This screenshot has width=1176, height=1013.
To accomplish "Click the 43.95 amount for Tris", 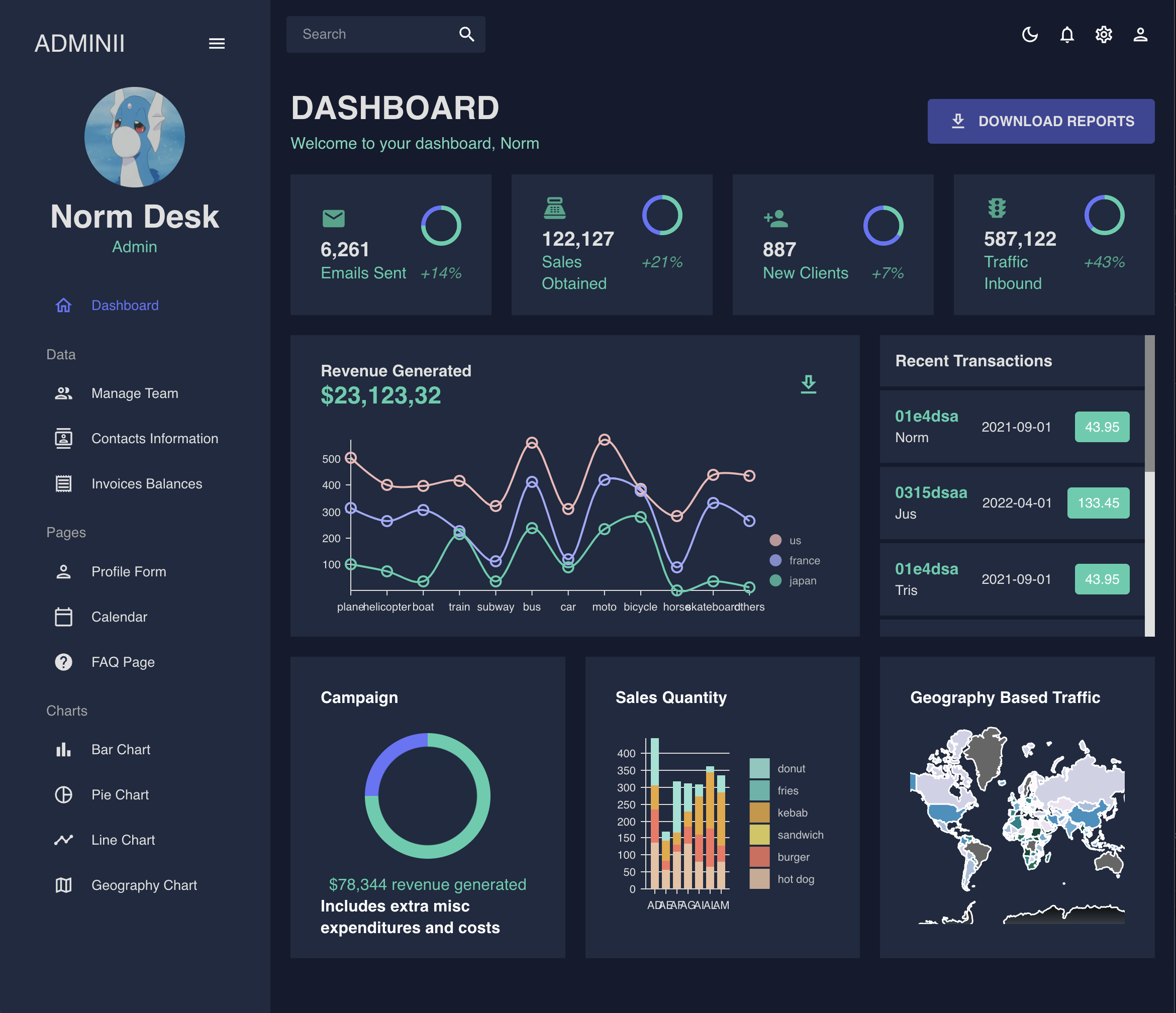I will pos(1102,579).
